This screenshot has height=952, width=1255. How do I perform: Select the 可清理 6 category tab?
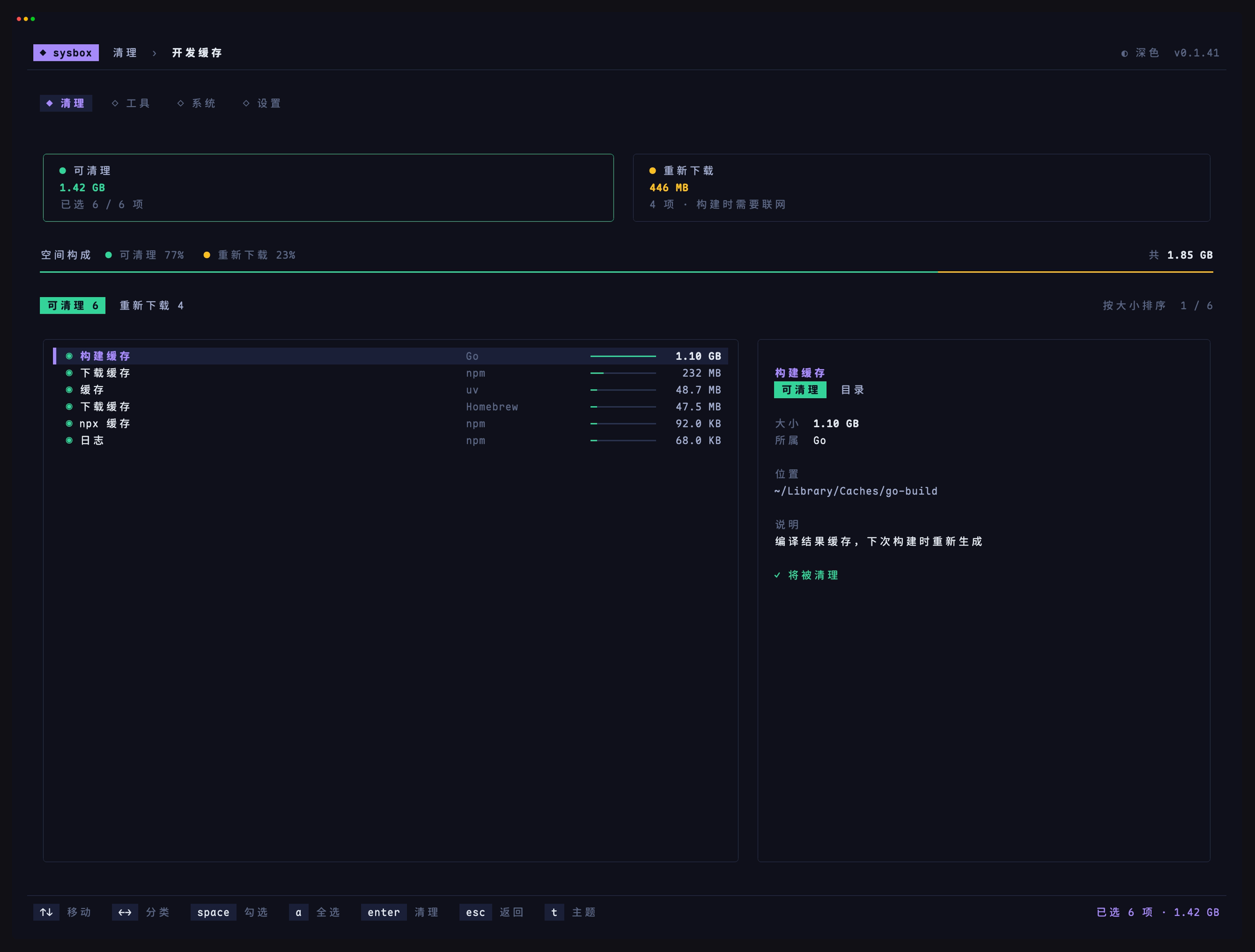[x=72, y=306]
